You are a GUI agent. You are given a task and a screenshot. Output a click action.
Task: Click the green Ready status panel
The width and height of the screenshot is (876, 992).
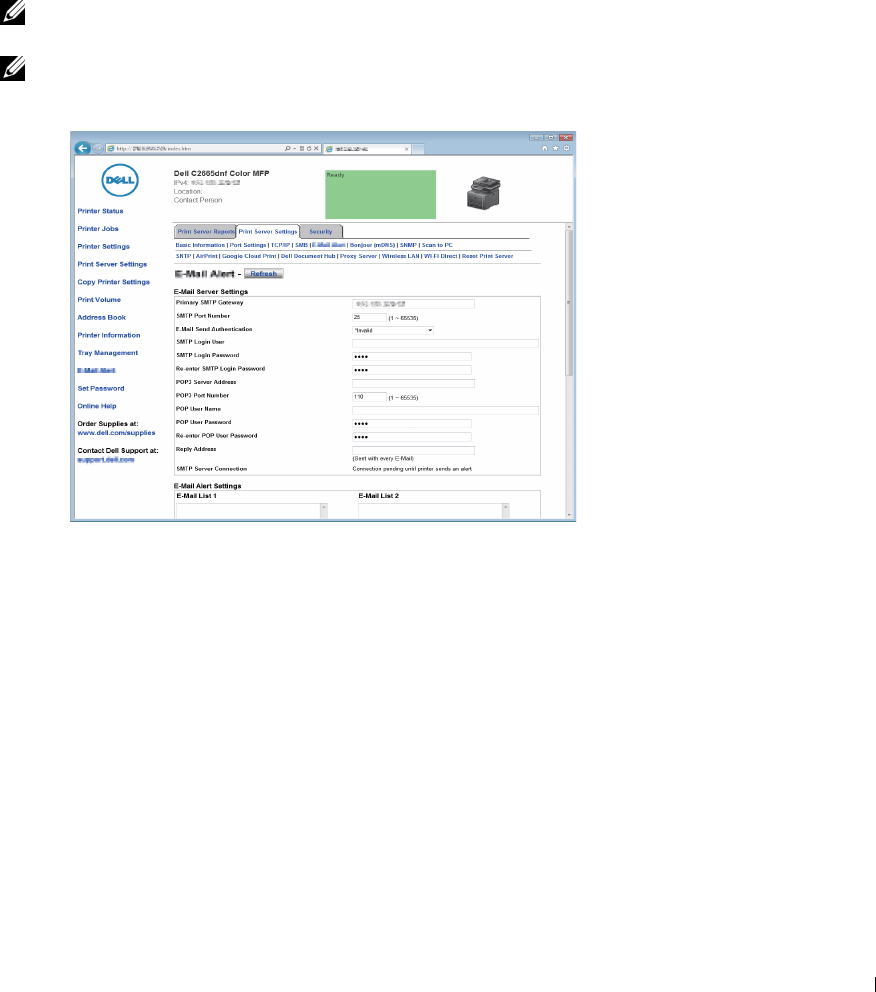click(380, 194)
